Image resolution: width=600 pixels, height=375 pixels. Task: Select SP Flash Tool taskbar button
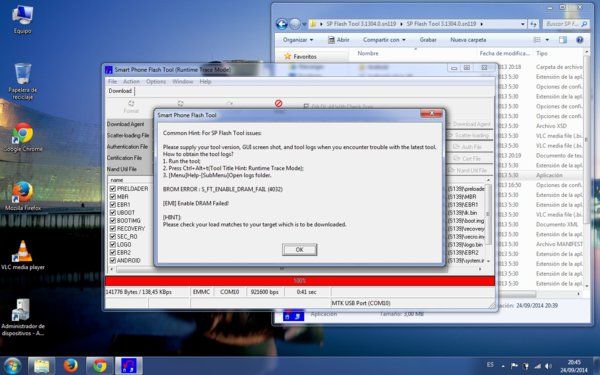tap(129, 366)
